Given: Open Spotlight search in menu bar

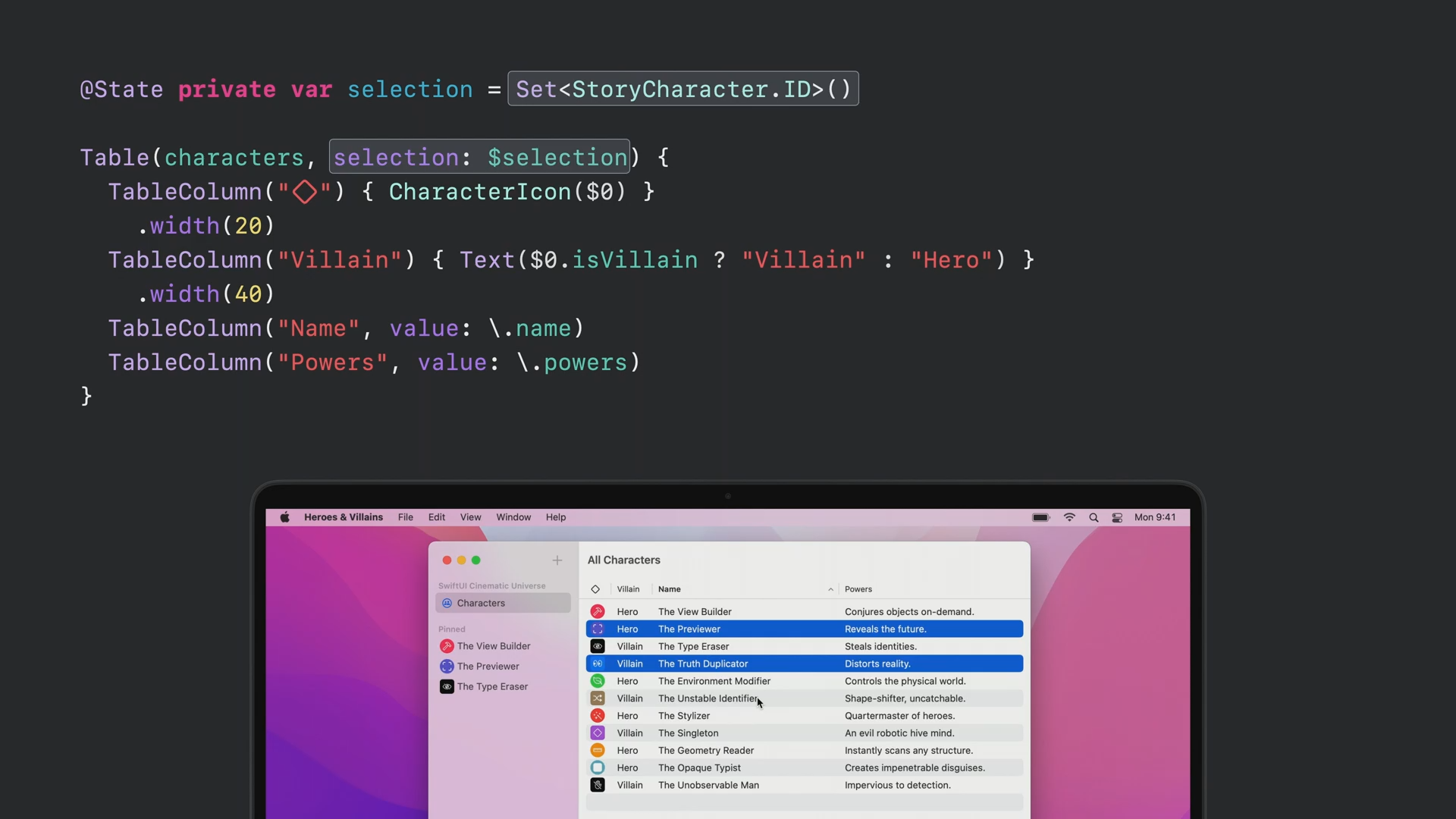Looking at the screenshot, I should coord(1094,517).
